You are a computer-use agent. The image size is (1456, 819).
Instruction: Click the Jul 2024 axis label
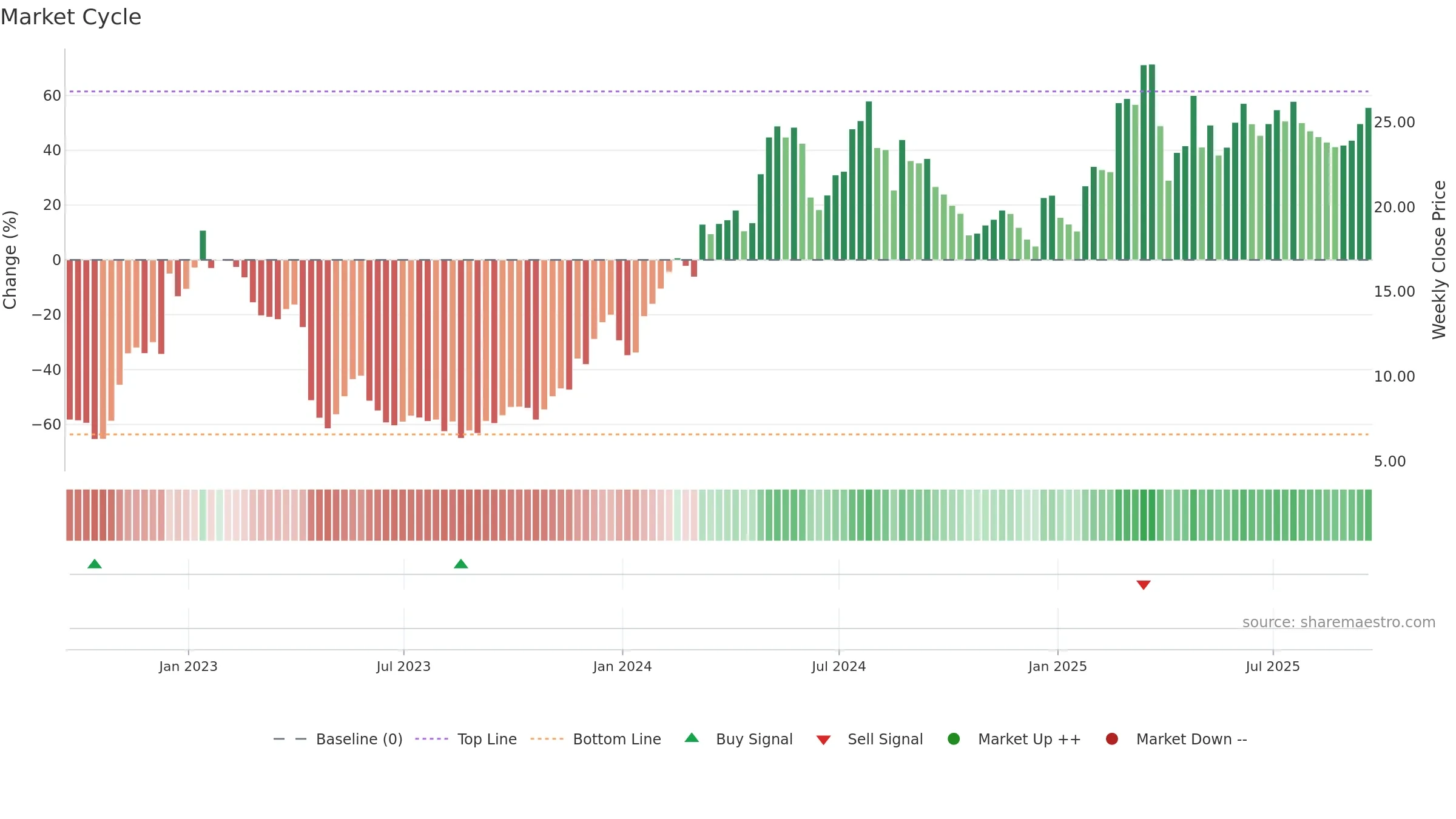839,667
